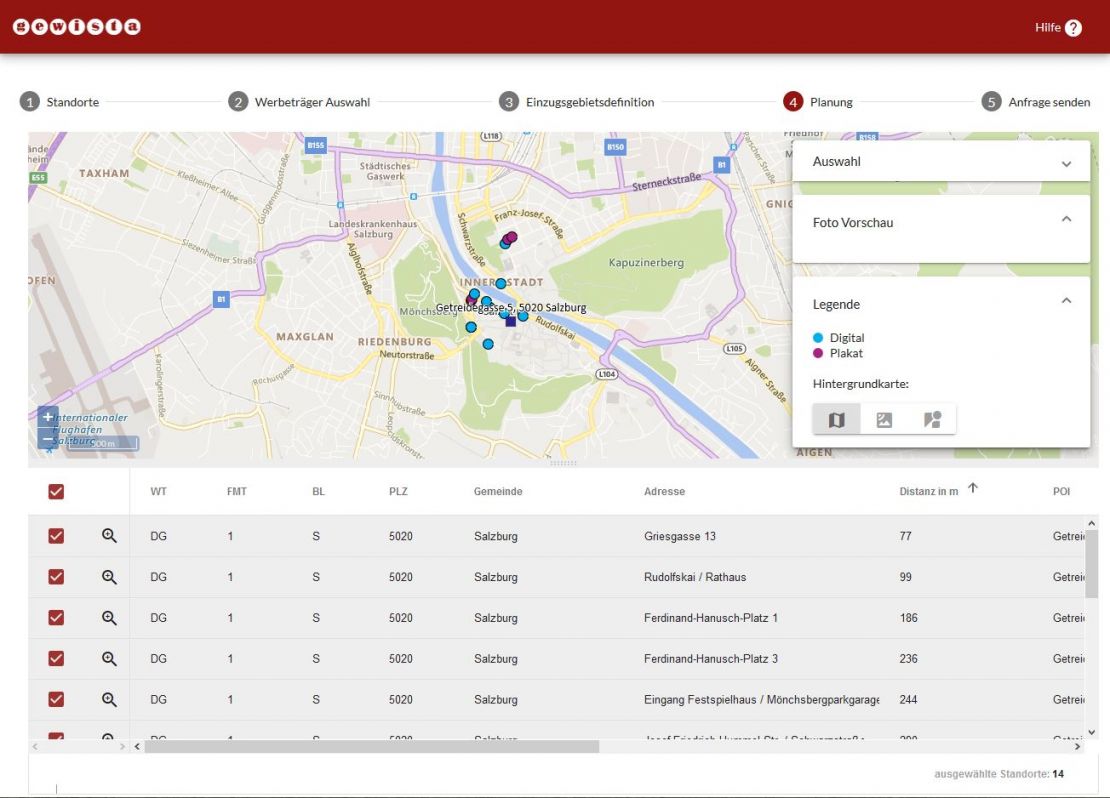Sort by the BL column header

(x=319, y=491)
